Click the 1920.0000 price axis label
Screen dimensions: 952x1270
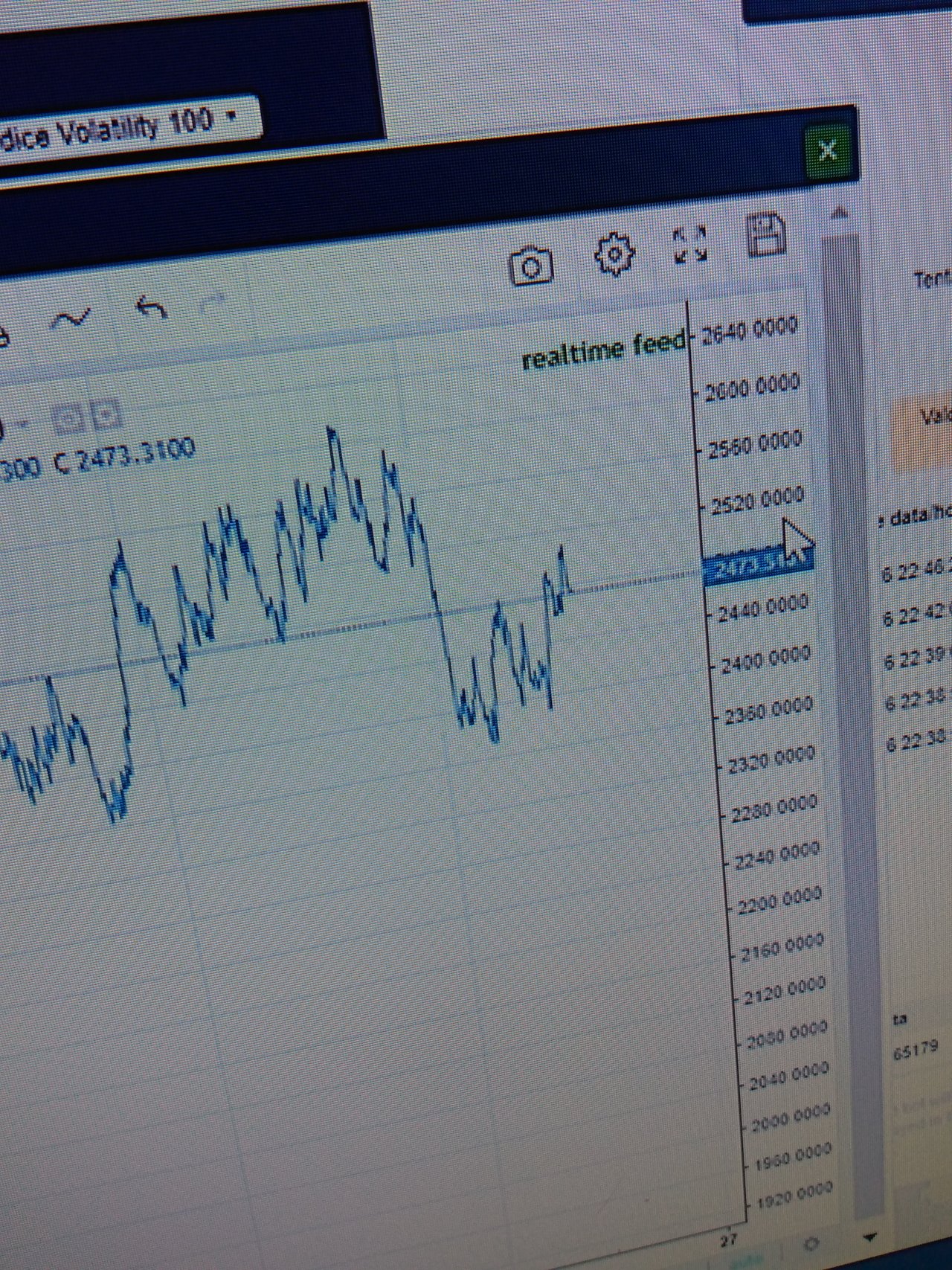(794, 1193)
